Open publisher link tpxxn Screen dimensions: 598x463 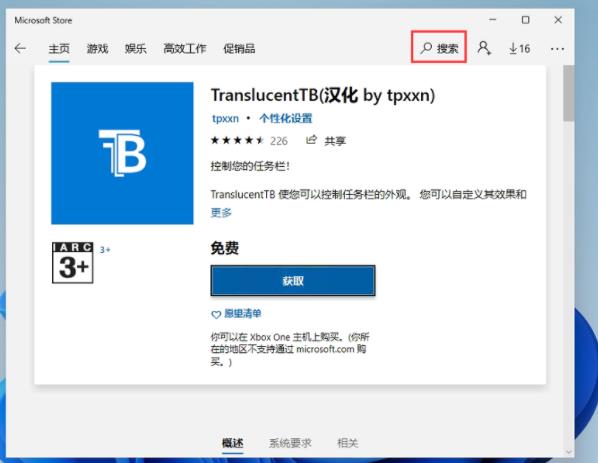(x=225, y=118)
